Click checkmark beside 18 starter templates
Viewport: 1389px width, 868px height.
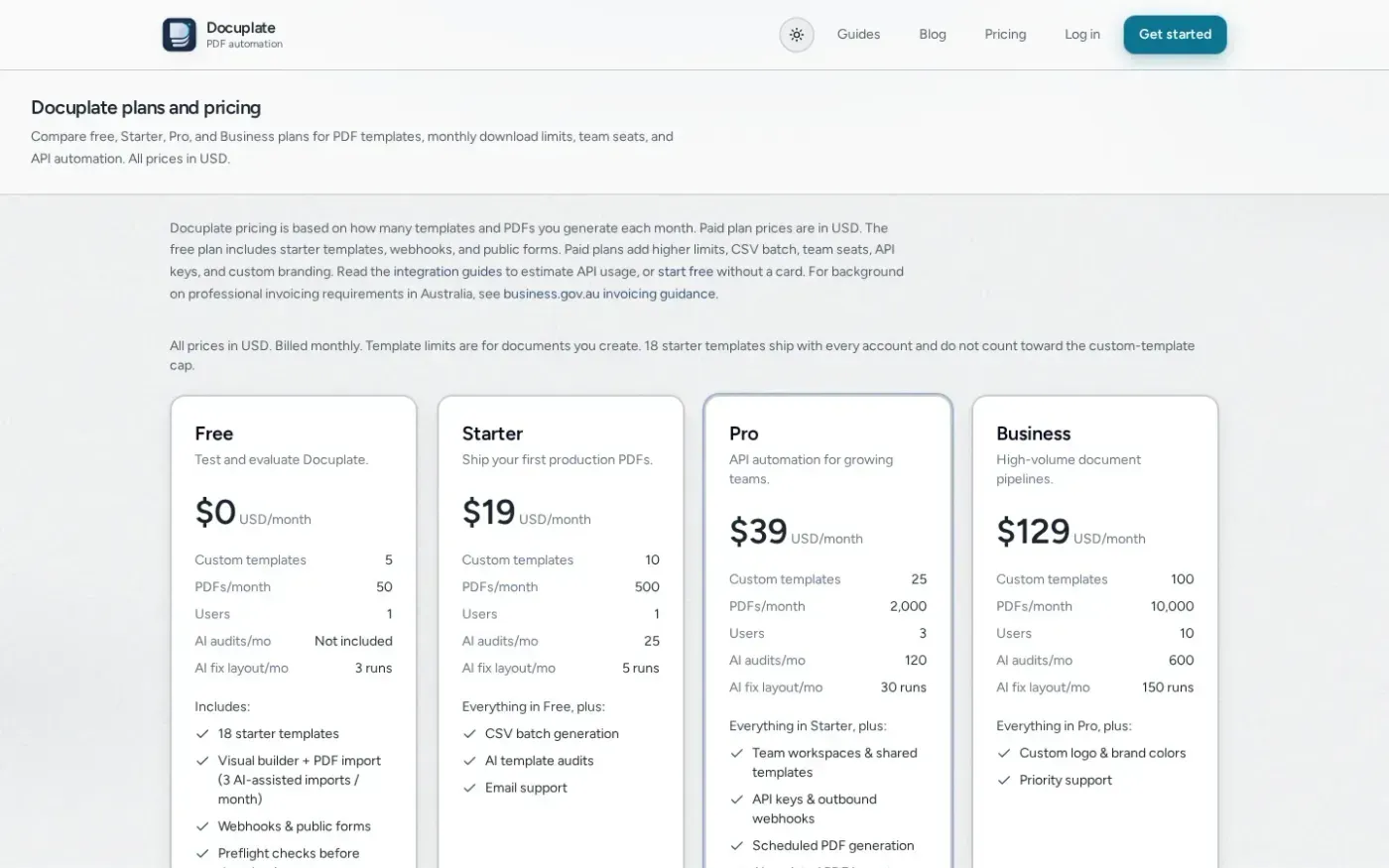click(x=202, y=734)
